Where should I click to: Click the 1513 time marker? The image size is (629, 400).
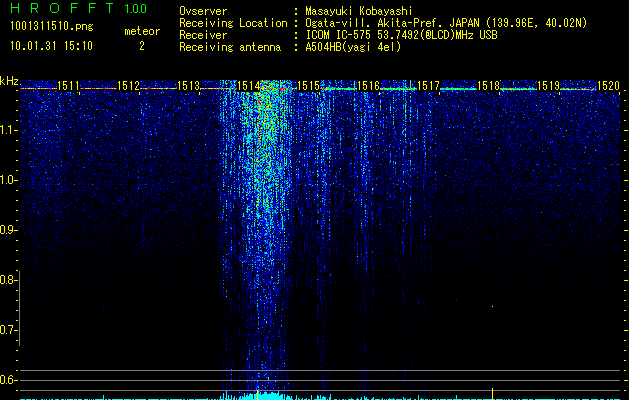click(x=188, y=86)
